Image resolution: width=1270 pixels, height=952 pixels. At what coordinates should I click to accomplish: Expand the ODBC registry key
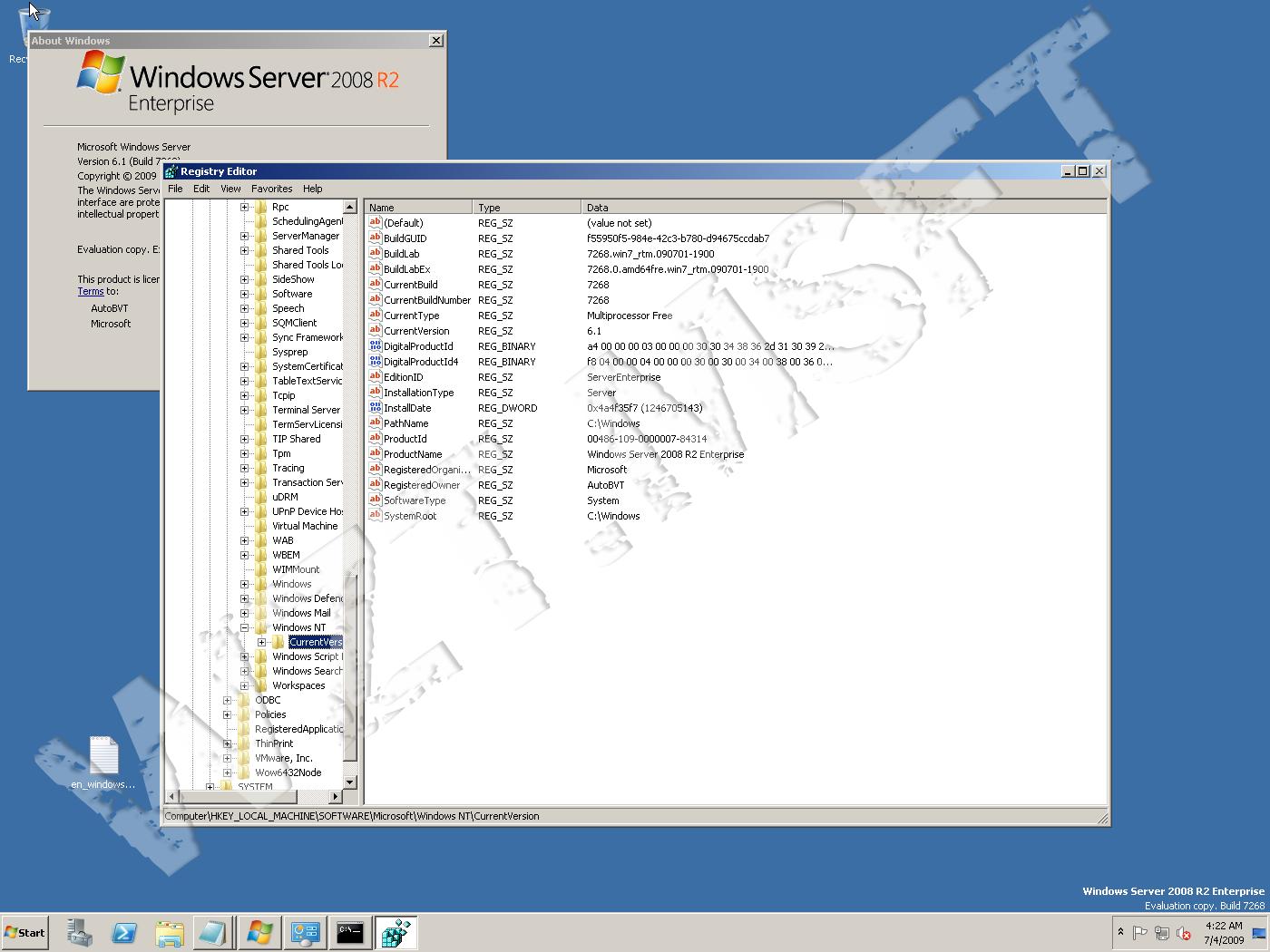coord(227,700)
